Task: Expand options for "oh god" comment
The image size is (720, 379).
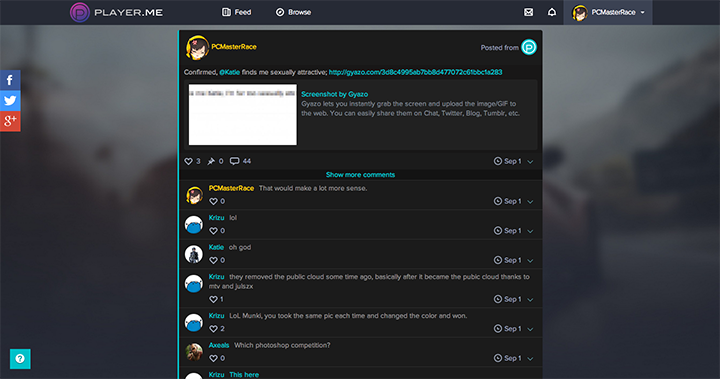Action: pyautogui.click(x=530, y=260)
